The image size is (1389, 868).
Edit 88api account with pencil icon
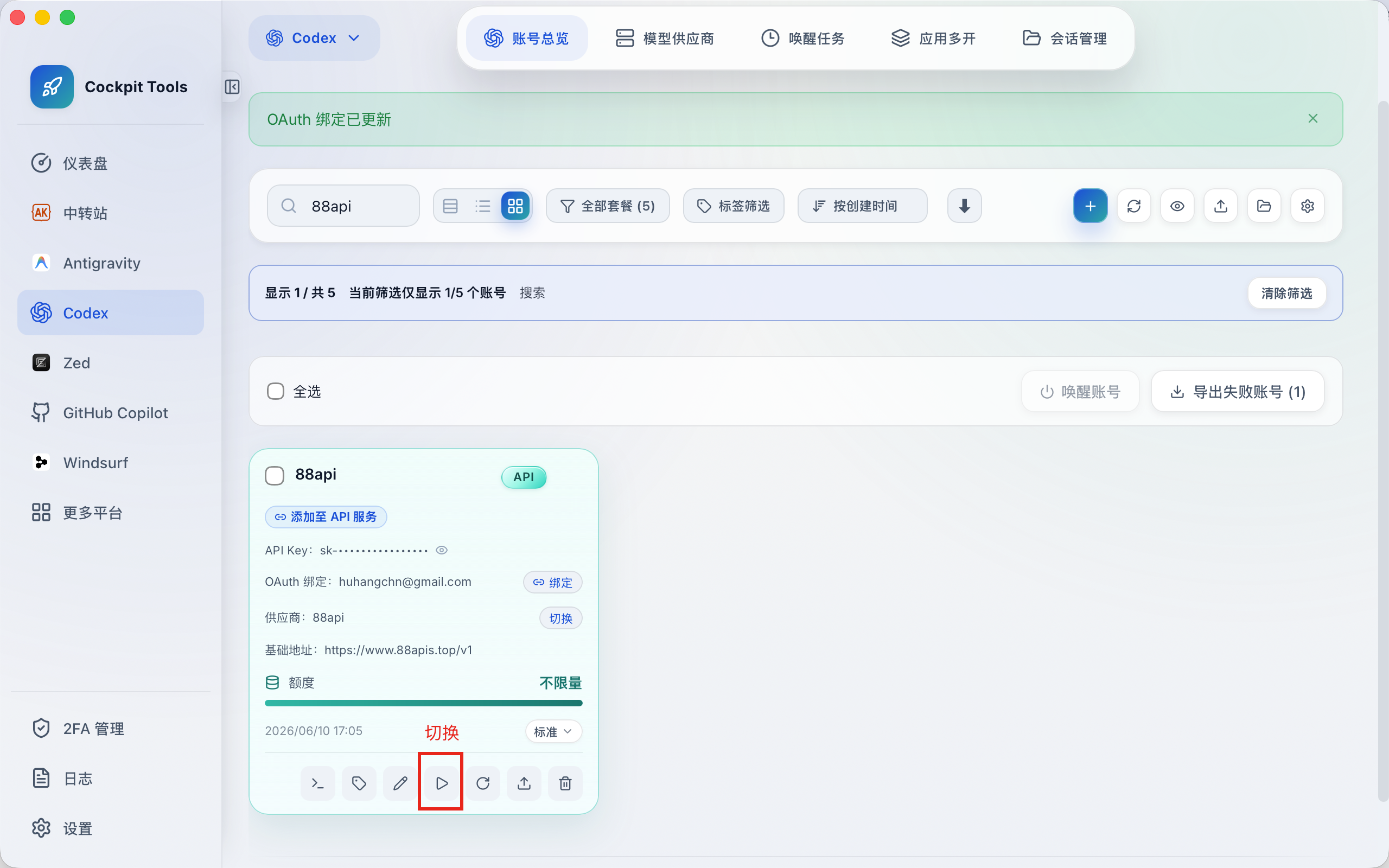click(x=400, y=783)
